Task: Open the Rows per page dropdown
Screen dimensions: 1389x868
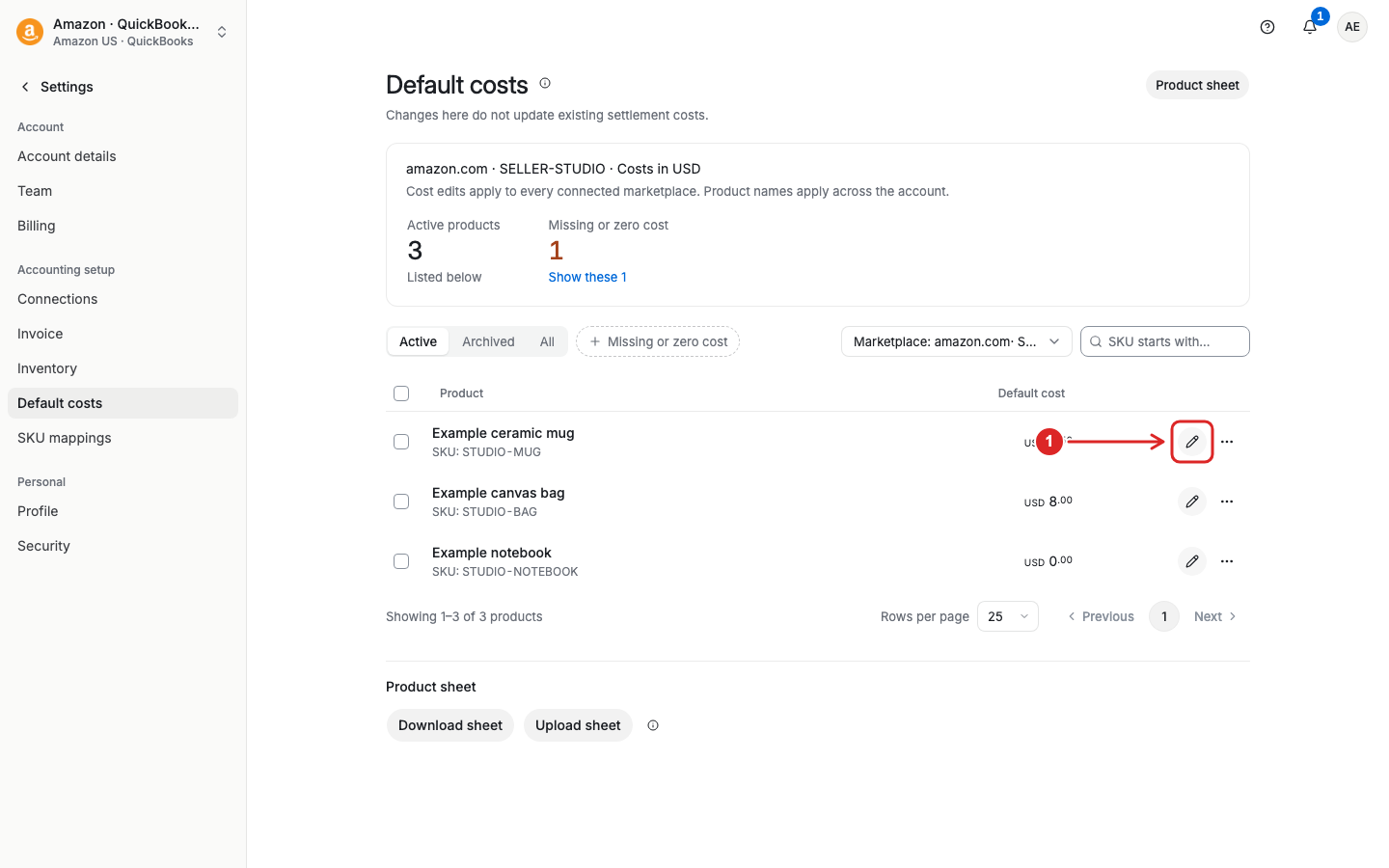Action: coord(1008,616)
